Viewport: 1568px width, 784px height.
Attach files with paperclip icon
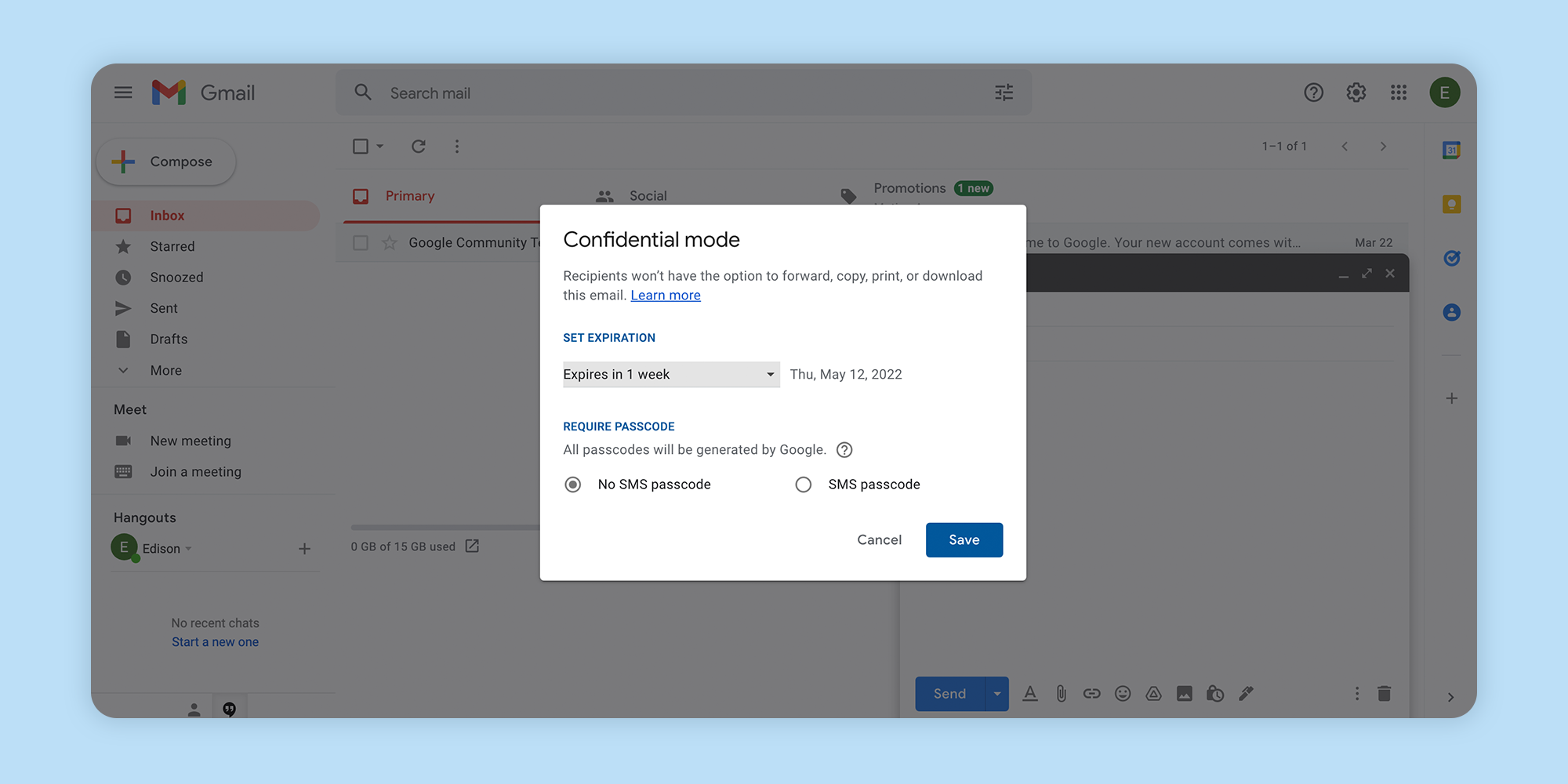coord(1061,693)
